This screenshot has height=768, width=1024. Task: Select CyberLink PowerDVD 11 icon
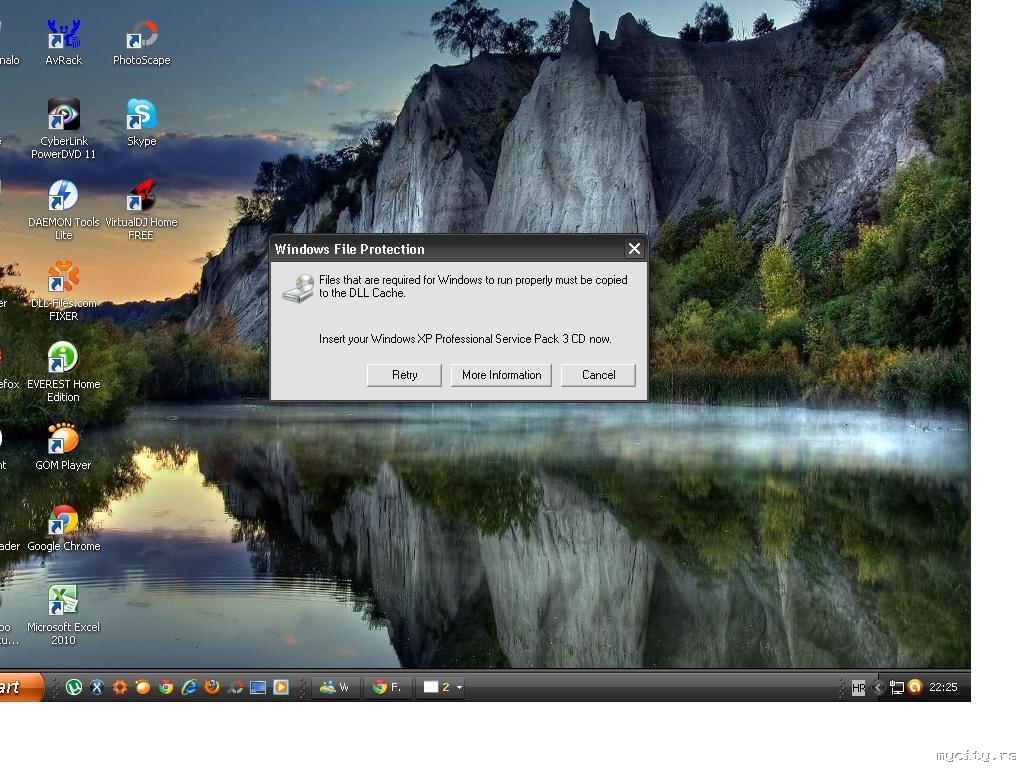point(63,129)
